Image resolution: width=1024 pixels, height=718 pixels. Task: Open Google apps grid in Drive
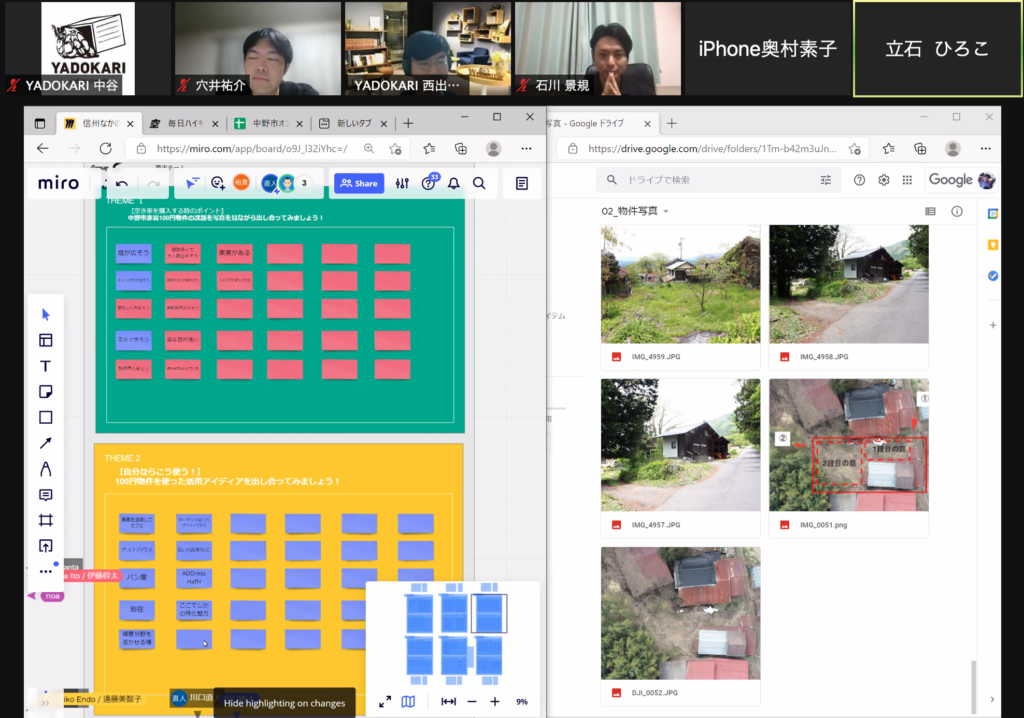(x=907, y=180)
